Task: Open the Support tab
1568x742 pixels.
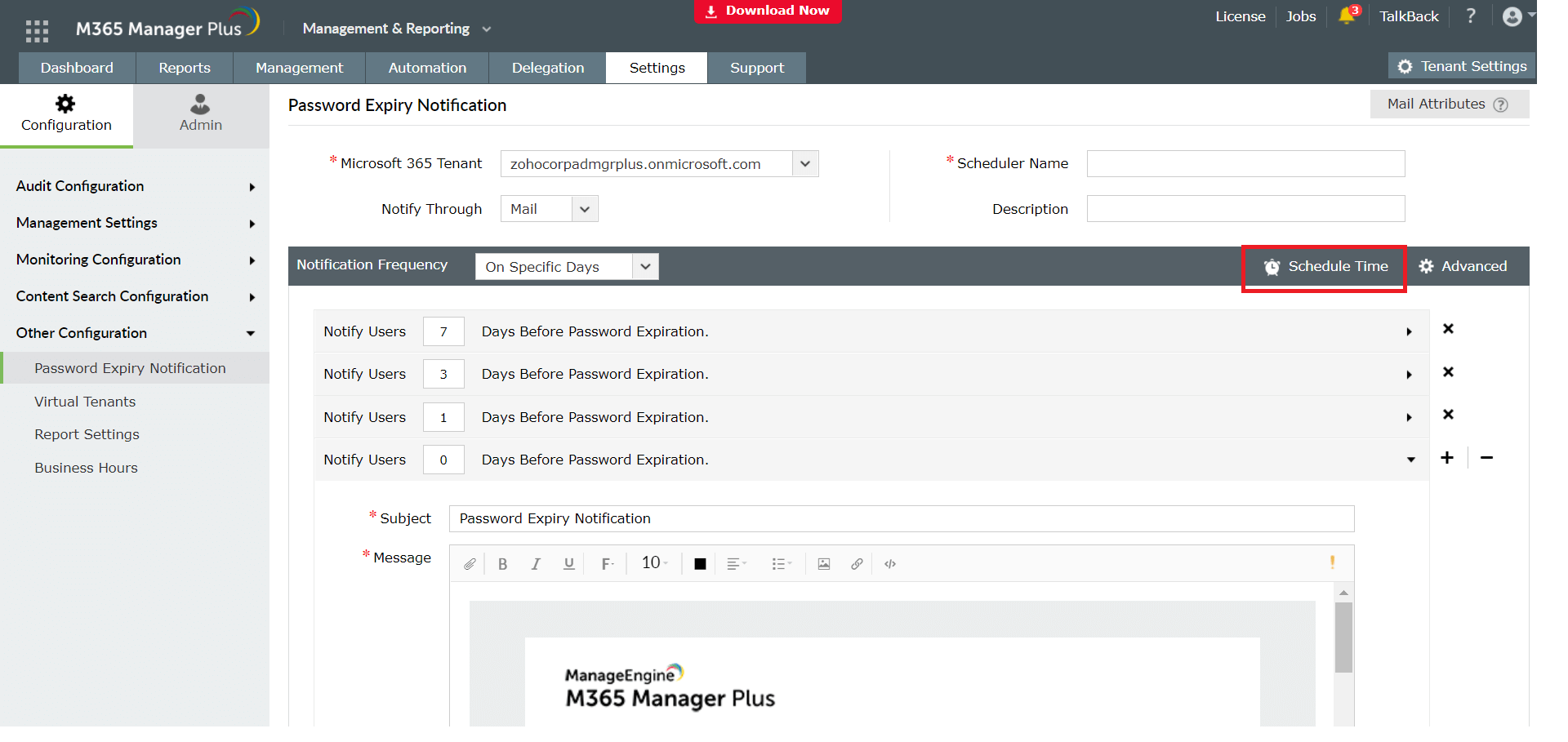Action: [x=757, y=68]
